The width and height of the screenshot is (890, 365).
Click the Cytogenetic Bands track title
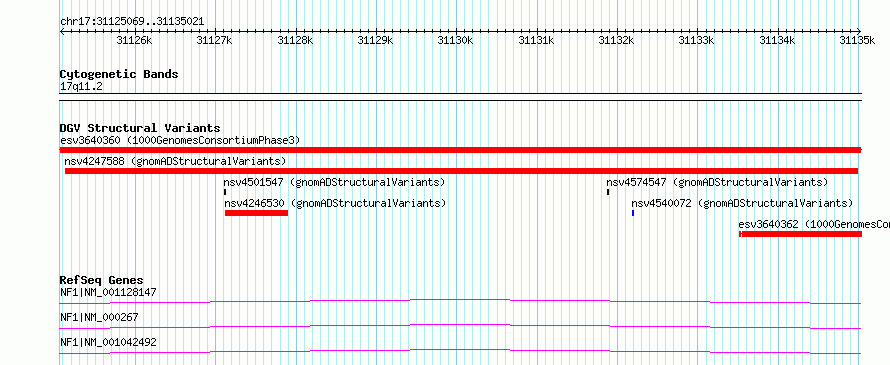coord(119,74)
